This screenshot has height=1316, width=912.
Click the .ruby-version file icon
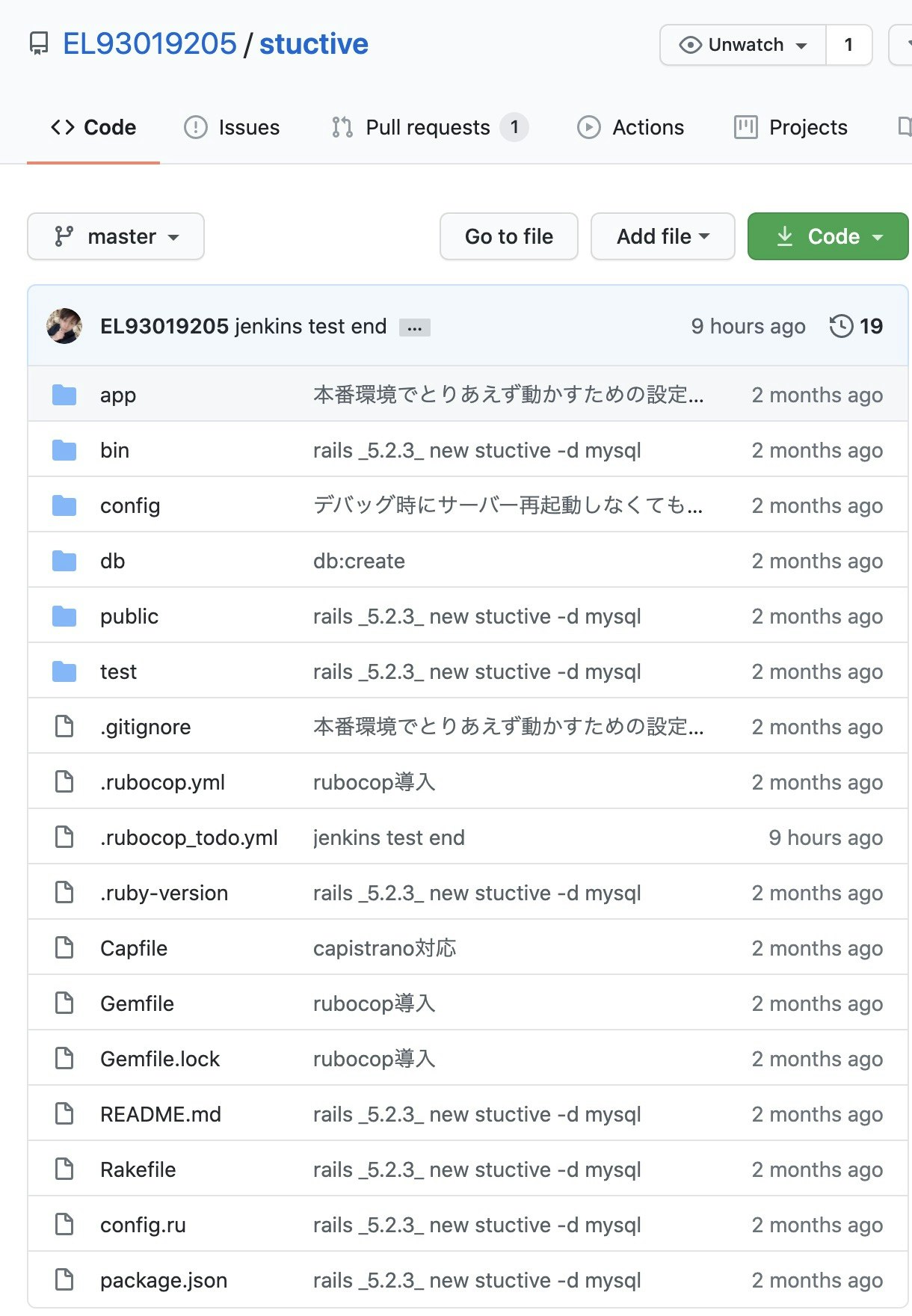pyautogui.click(x=64, y=892)
